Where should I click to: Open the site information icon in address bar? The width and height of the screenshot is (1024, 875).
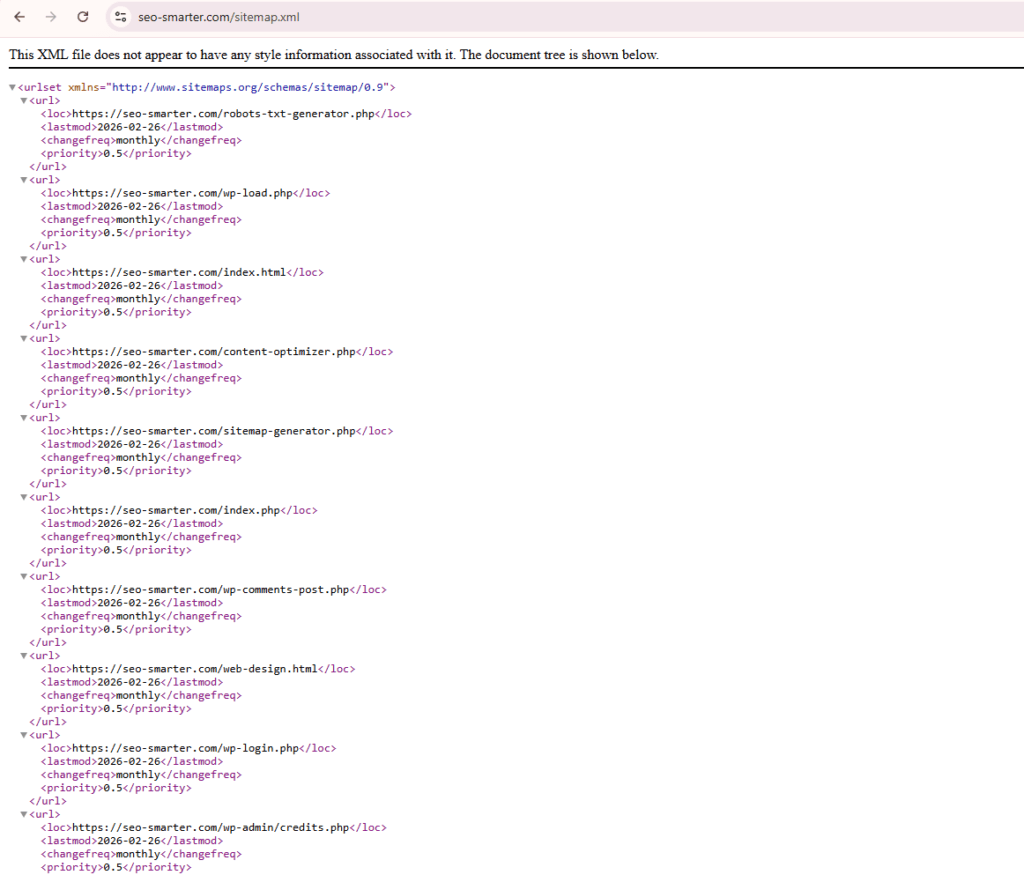[x=121, y=17]
